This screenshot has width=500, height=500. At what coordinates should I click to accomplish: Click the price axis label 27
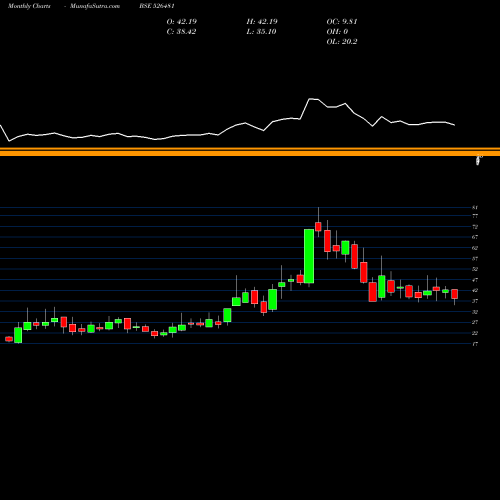point(475,322)
